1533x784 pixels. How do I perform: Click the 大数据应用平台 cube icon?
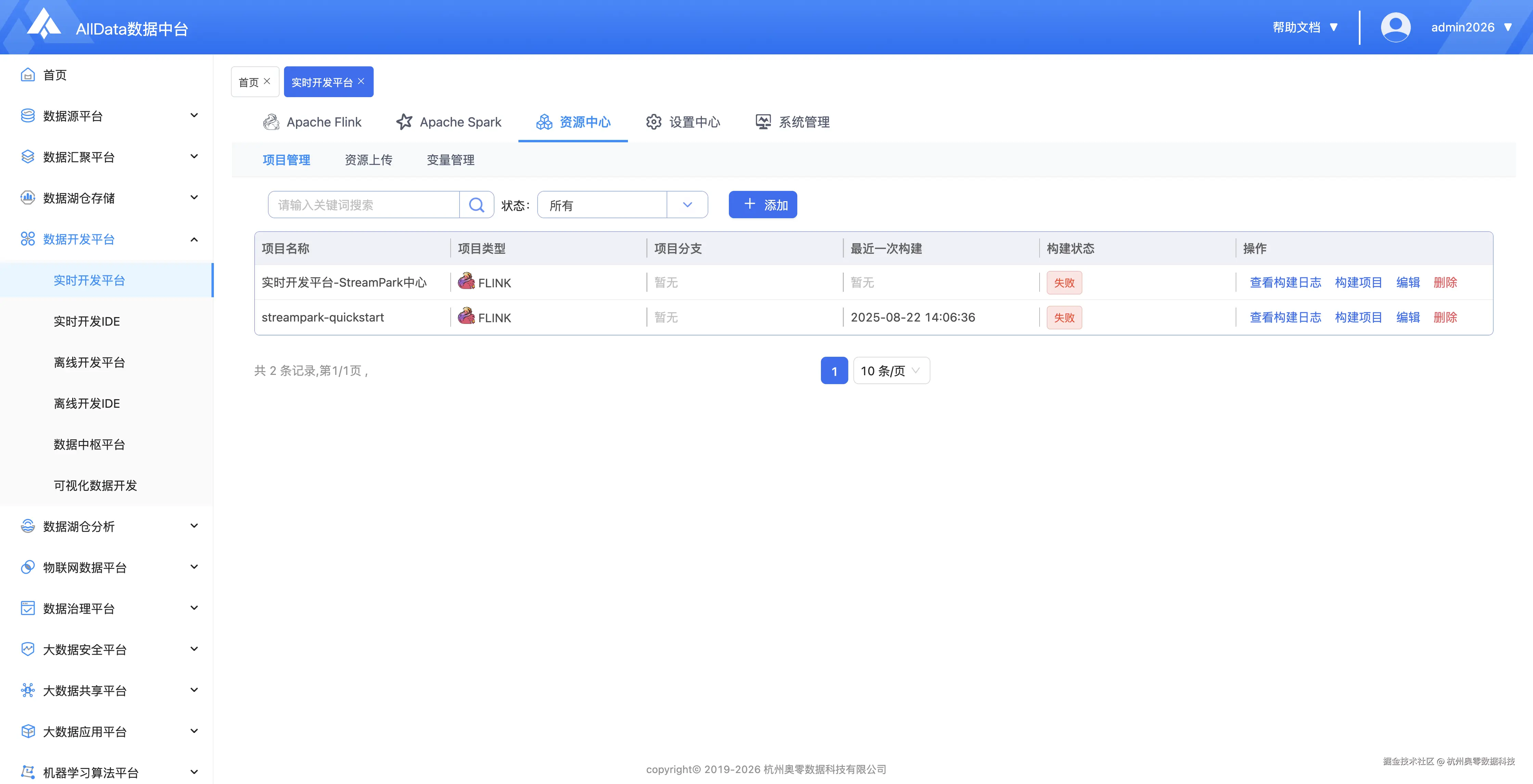(27, 732)
